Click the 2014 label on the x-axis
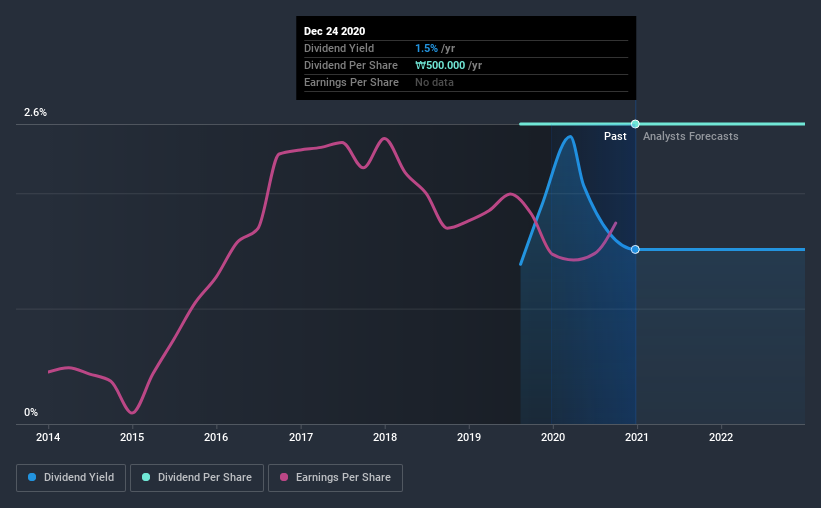Screen dimensions: 821x508 pos(48,437)
